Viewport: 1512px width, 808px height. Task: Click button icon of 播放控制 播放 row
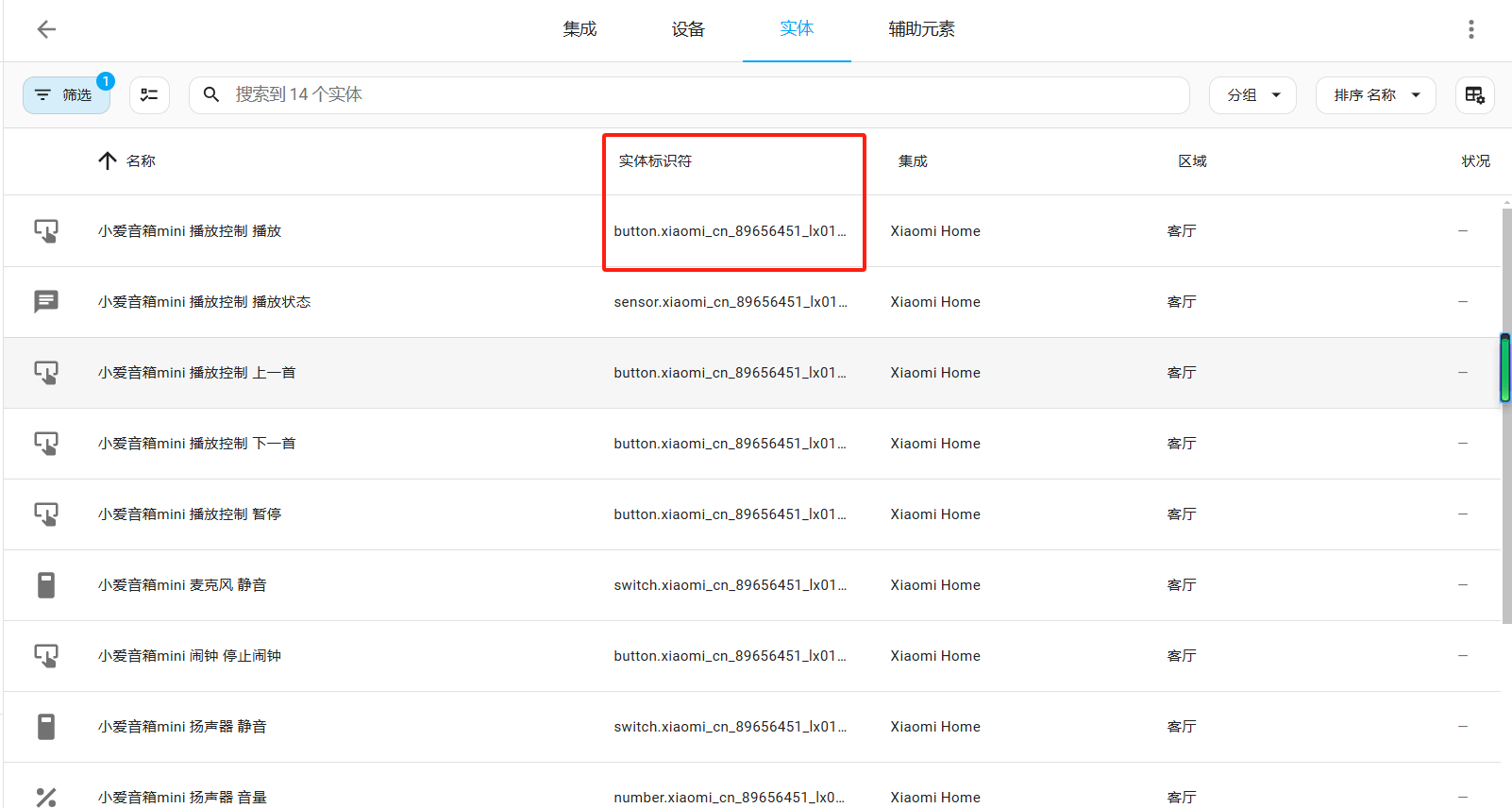coord(46,231)
